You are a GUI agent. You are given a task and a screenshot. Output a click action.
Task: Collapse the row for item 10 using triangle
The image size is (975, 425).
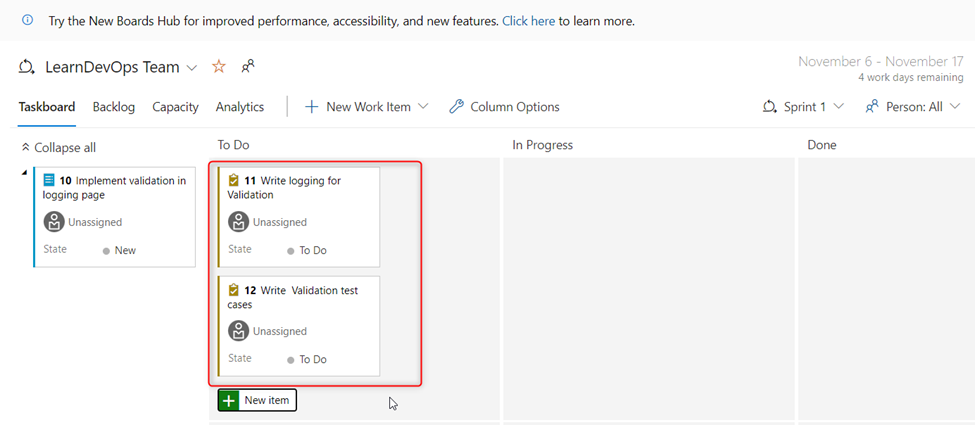(24, 172)
